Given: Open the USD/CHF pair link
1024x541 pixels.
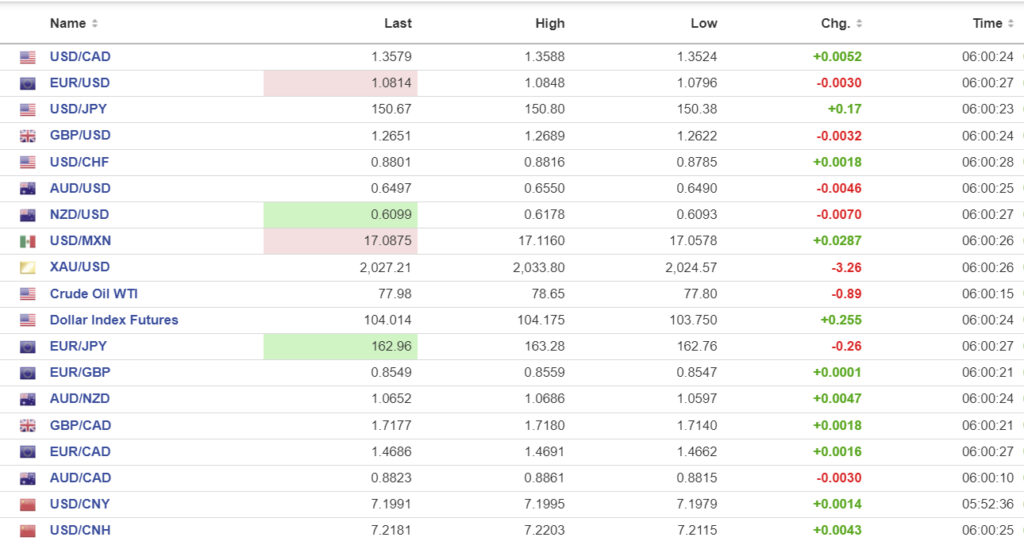Looking at the screenshot, I should [x=80, y=162].
